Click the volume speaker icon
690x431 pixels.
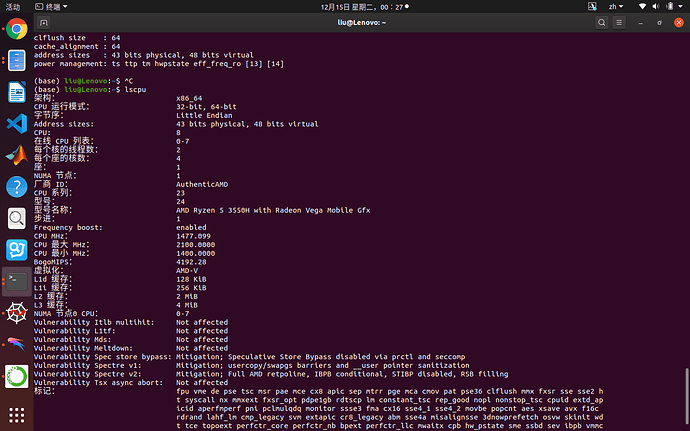[x=656, y=7]
